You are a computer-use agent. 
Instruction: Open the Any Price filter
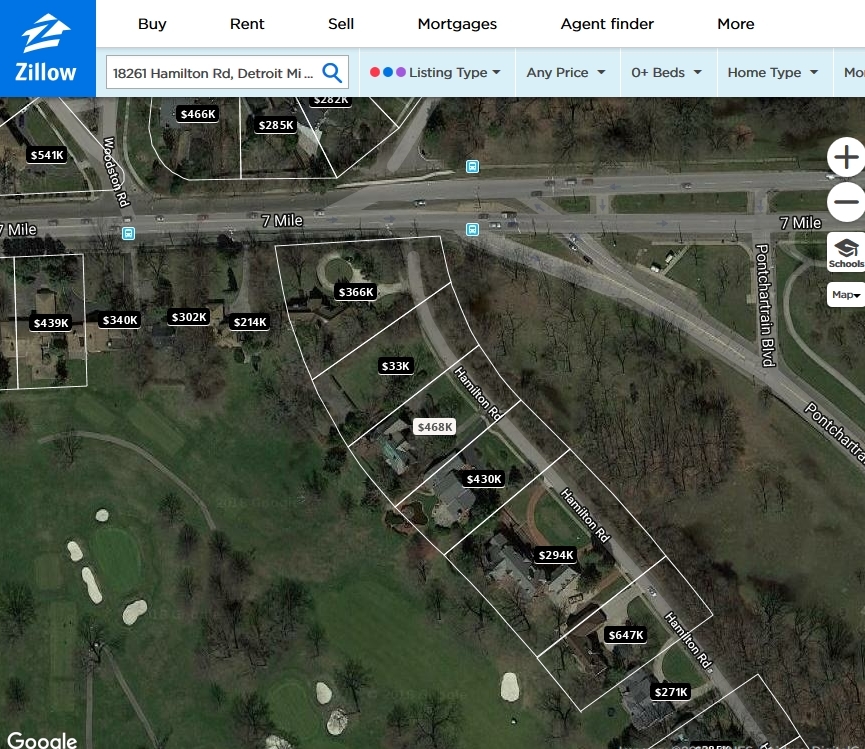point(567,72)
